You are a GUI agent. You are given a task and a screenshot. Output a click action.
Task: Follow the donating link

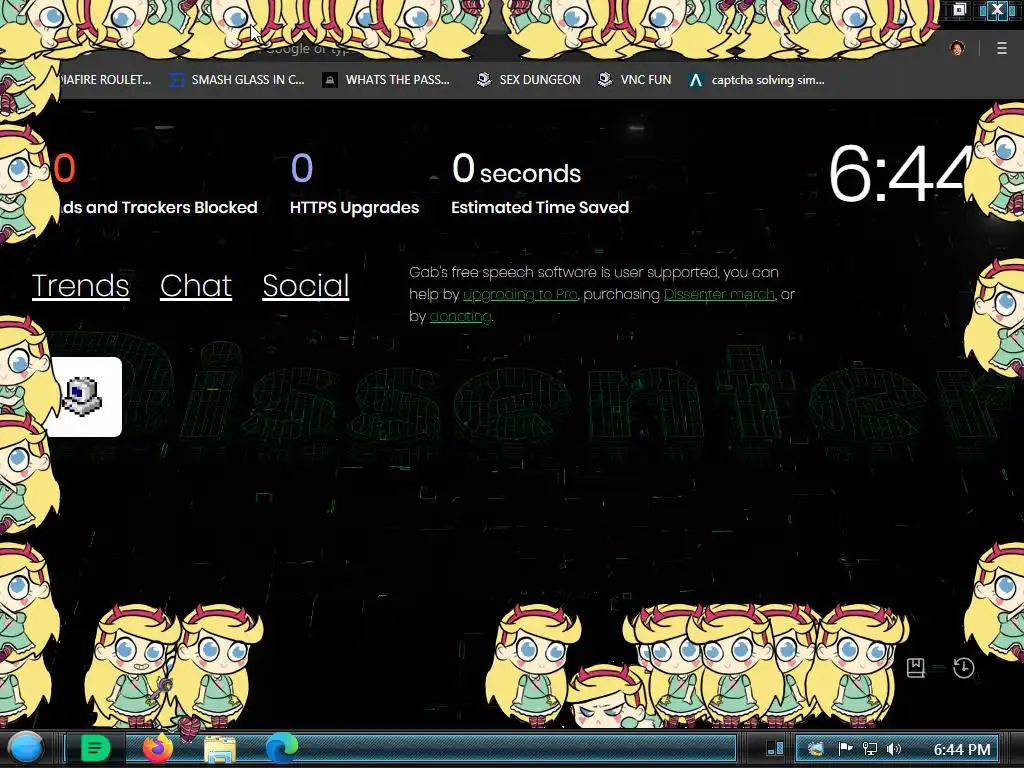460,317
